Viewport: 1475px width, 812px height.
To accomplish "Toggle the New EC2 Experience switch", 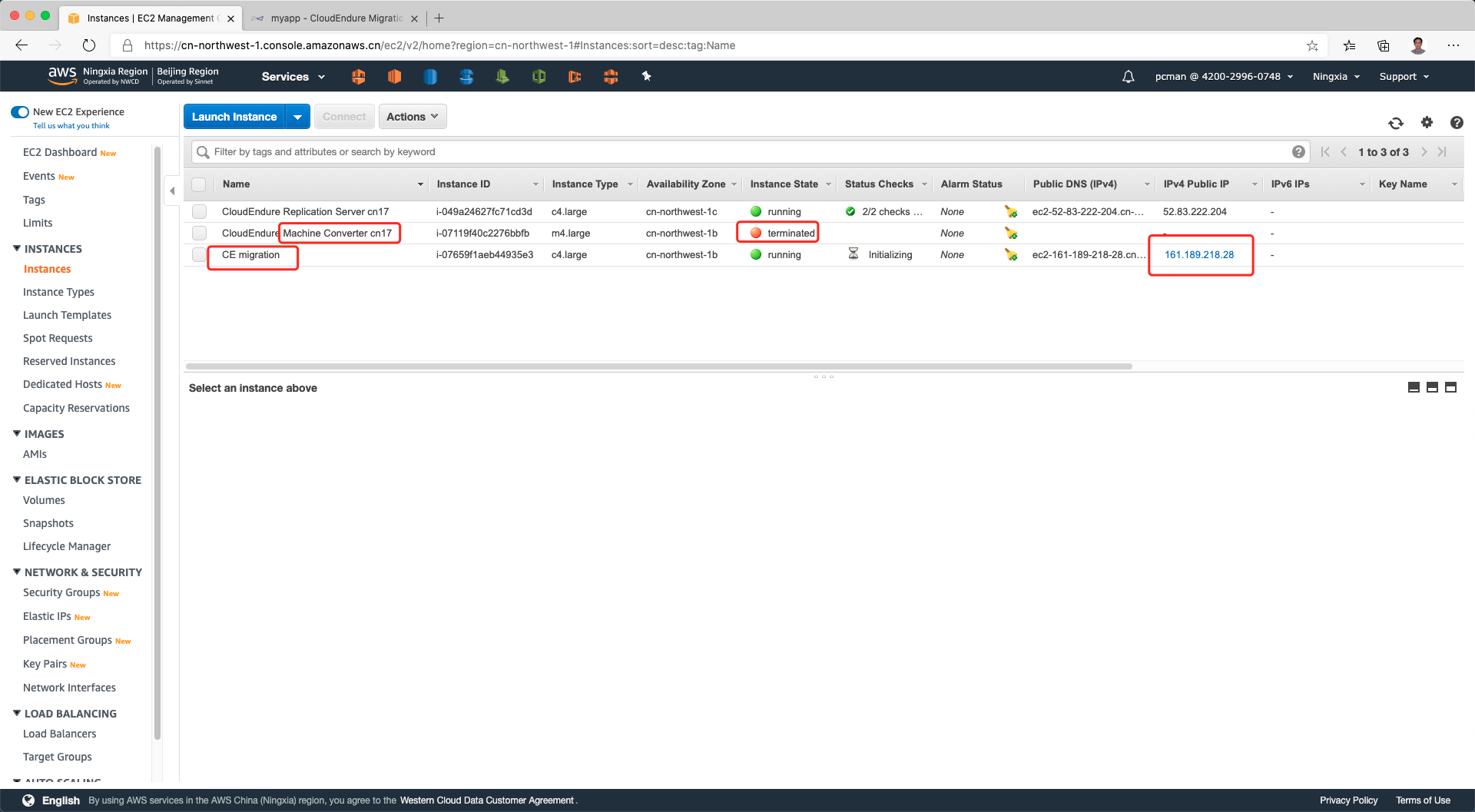I will tap(20, 112).
